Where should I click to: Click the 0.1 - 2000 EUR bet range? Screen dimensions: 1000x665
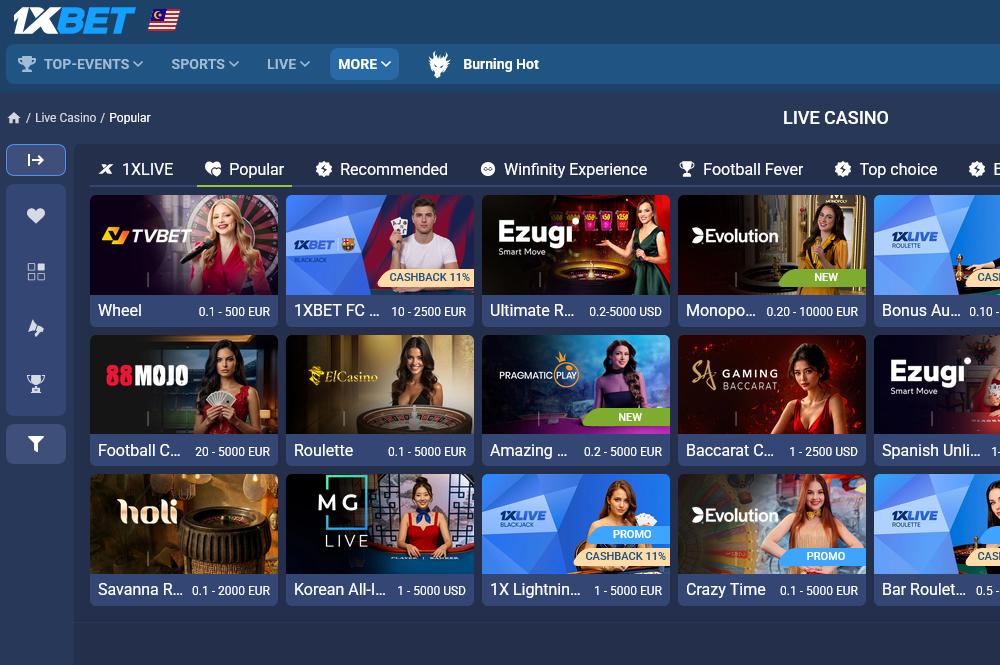pyautogui.click(x=231, y=591)
